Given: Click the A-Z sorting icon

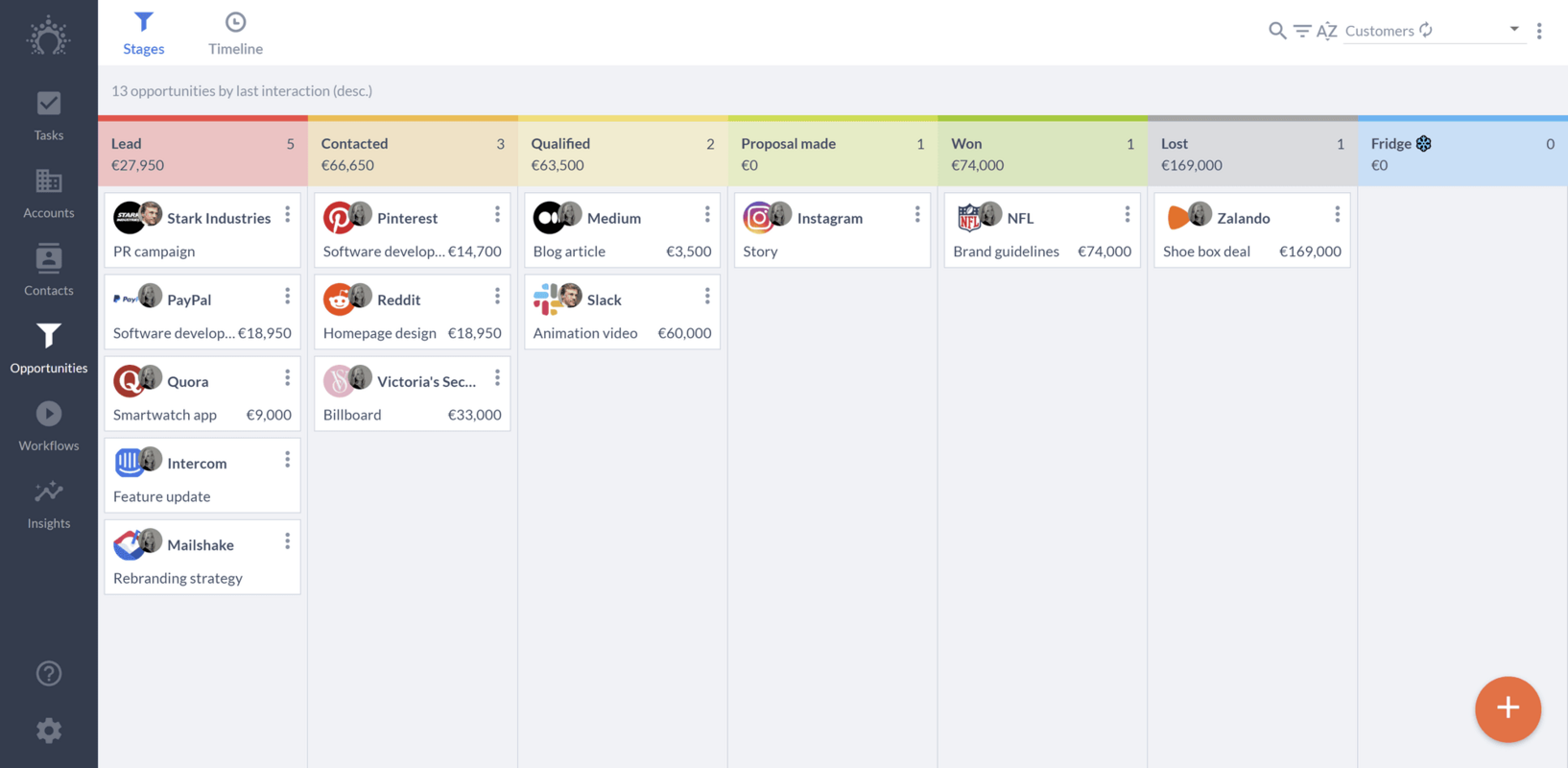Looking at the screenshot, I should [x=1329, y=30].
